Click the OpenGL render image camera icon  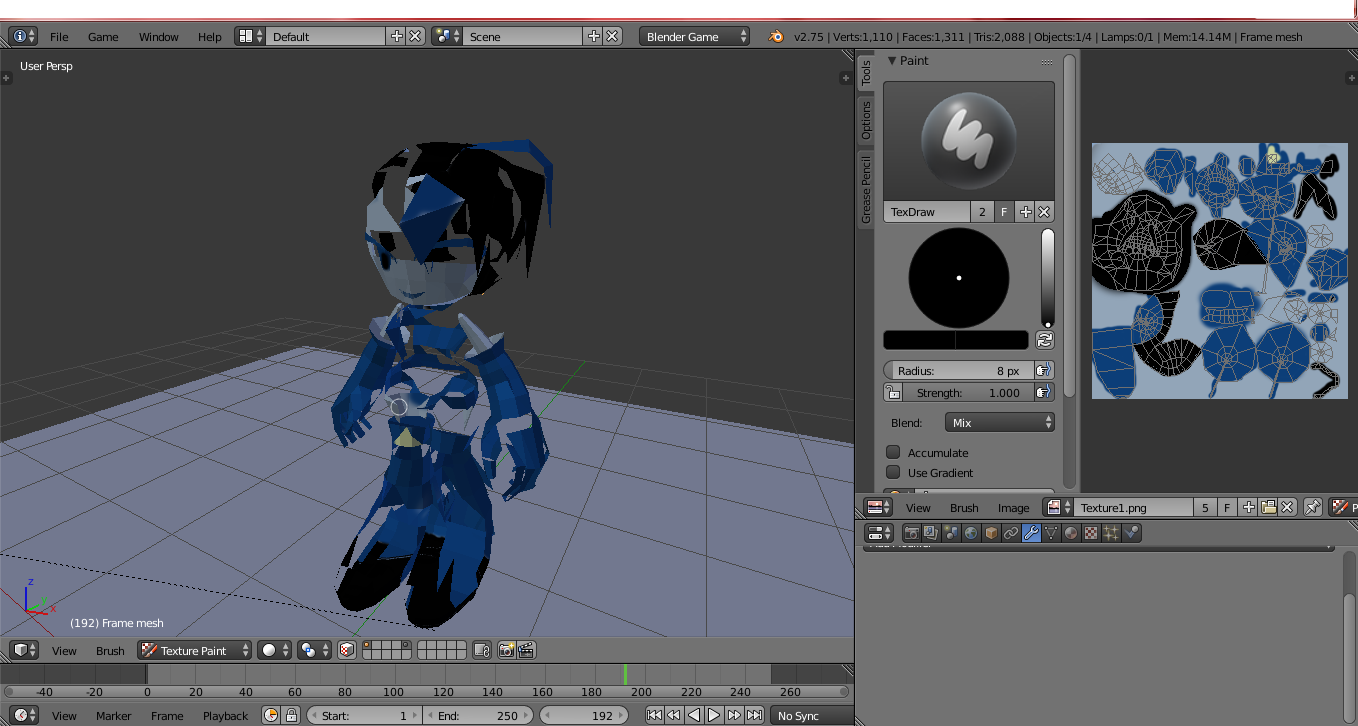tap(506, 650)
